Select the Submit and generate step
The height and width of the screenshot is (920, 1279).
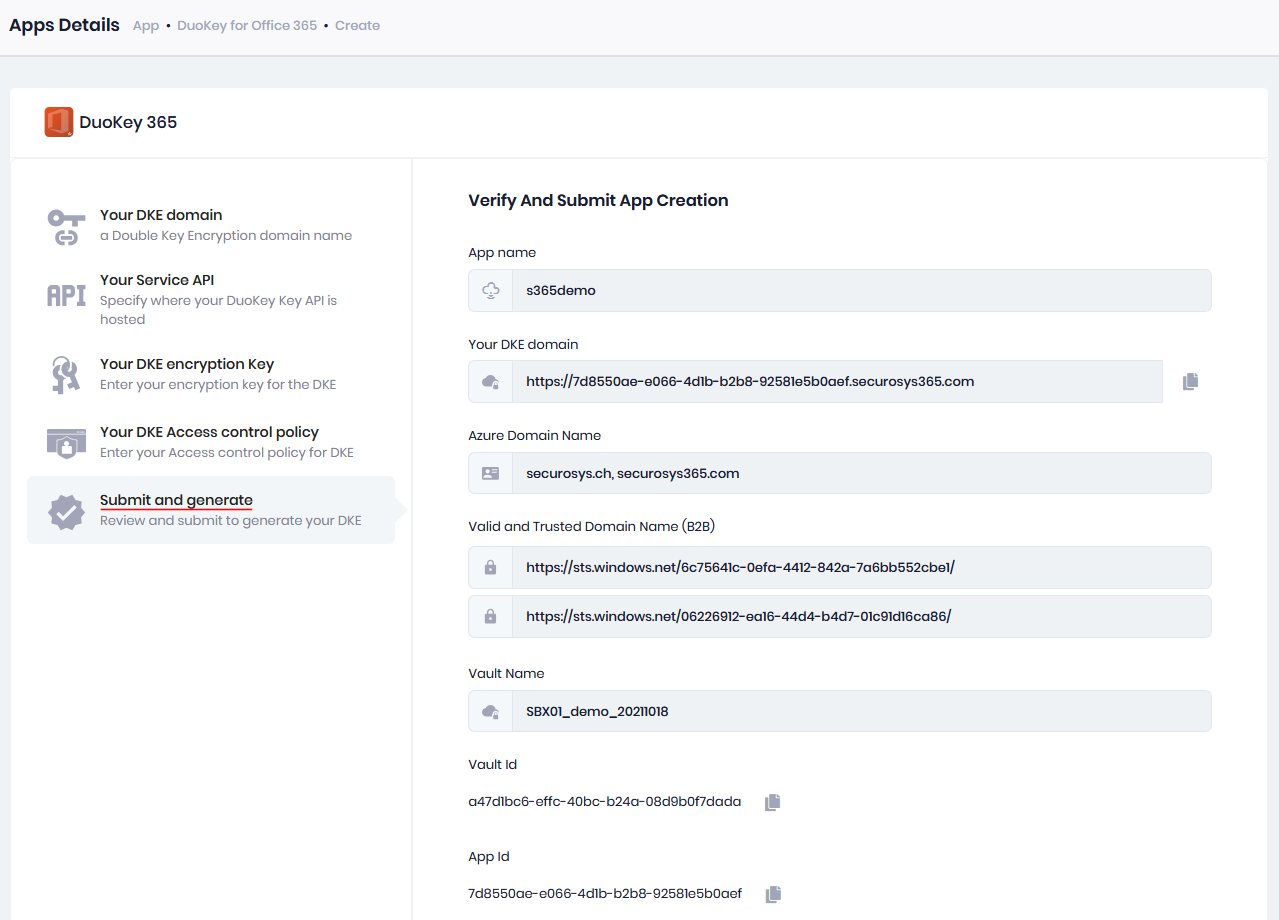point(211,510)
